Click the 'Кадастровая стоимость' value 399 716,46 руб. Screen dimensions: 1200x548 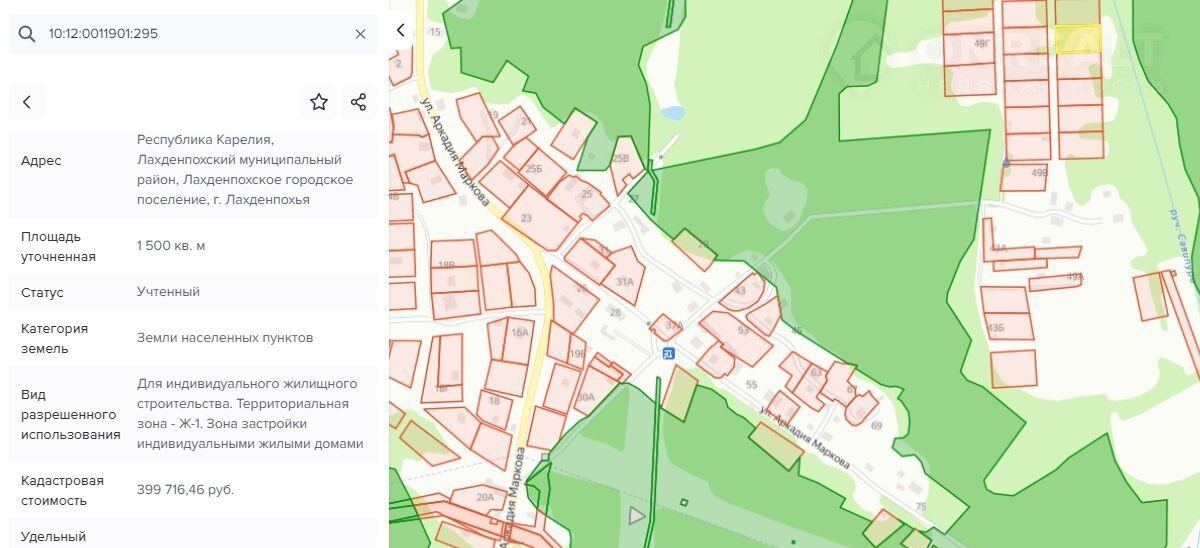click(186, 490)
